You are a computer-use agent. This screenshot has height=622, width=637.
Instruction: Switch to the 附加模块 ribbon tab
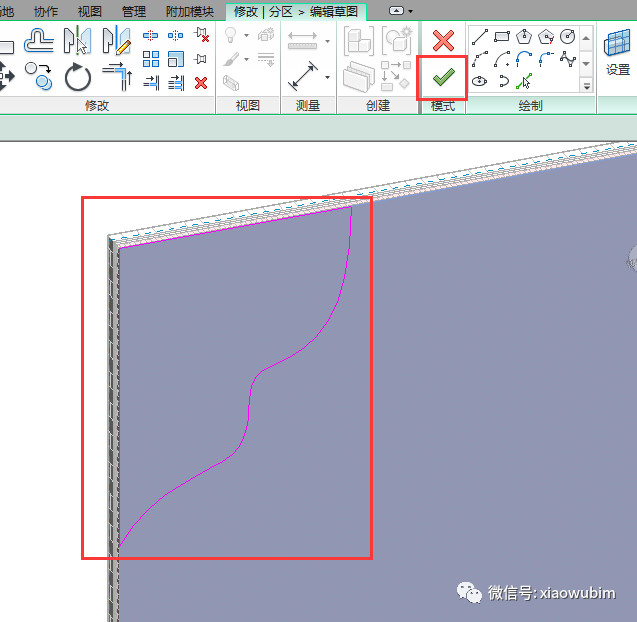[190, 11]
